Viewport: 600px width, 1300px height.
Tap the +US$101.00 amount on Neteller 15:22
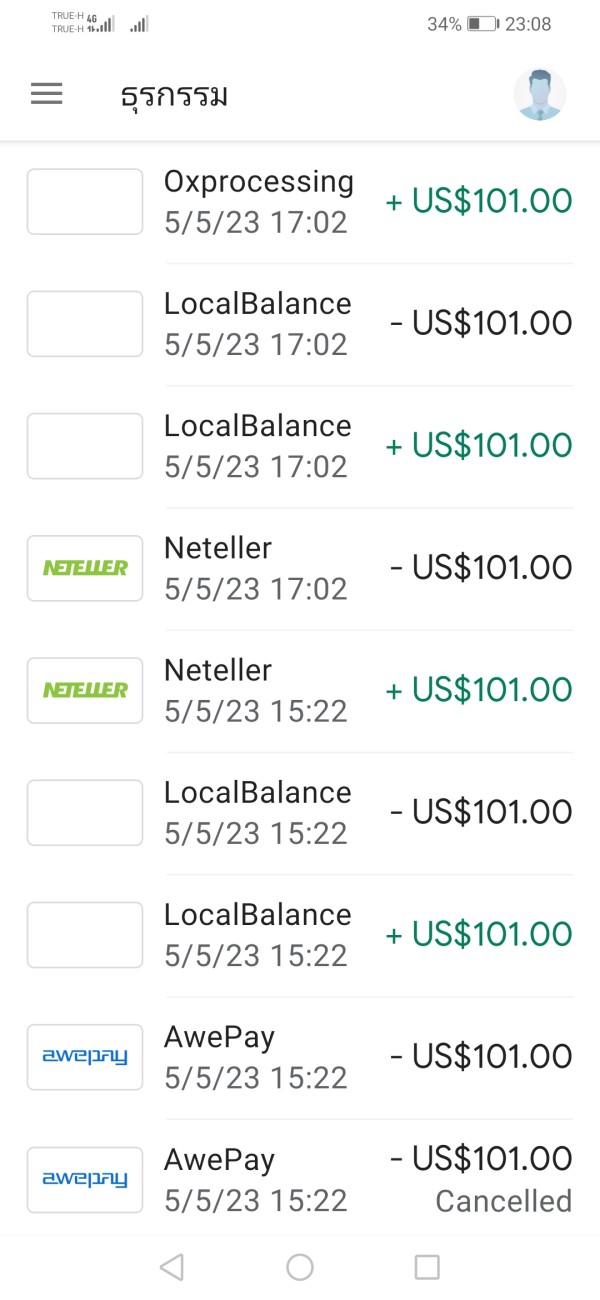pos(479,690)
